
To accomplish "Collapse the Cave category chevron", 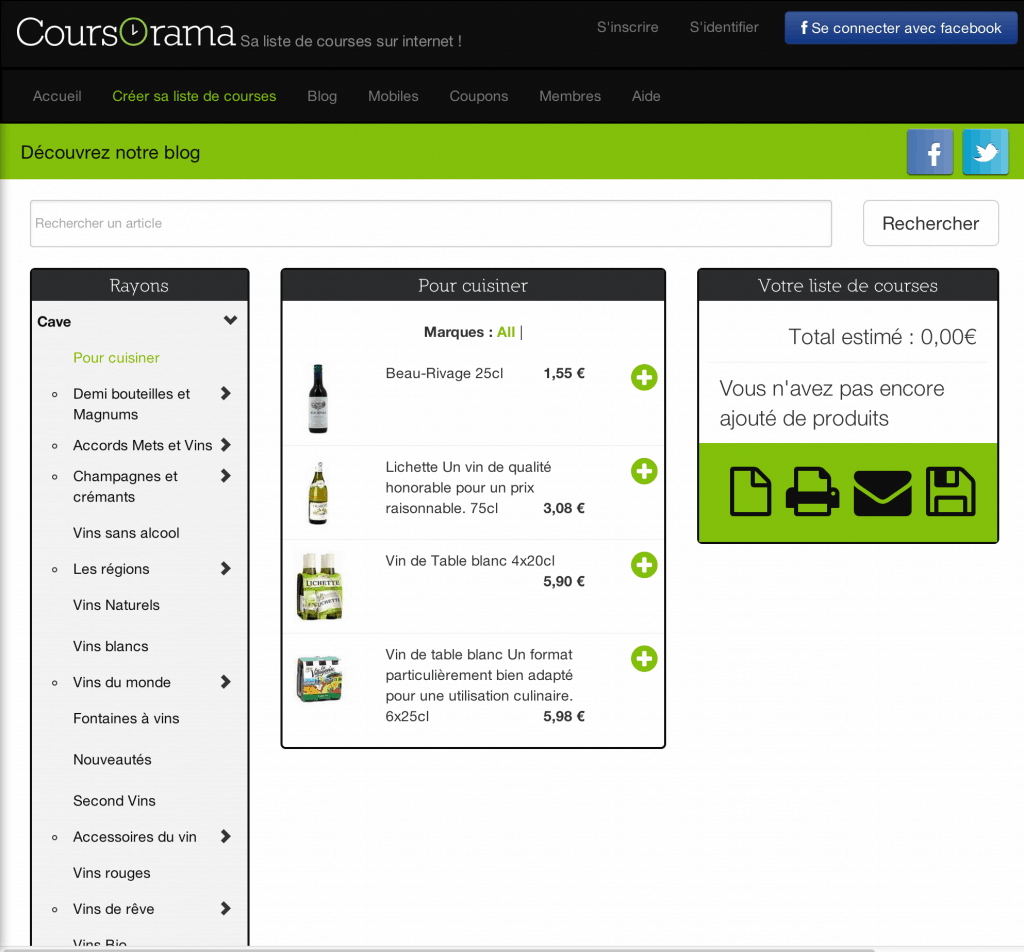I will tap(231, 321).
